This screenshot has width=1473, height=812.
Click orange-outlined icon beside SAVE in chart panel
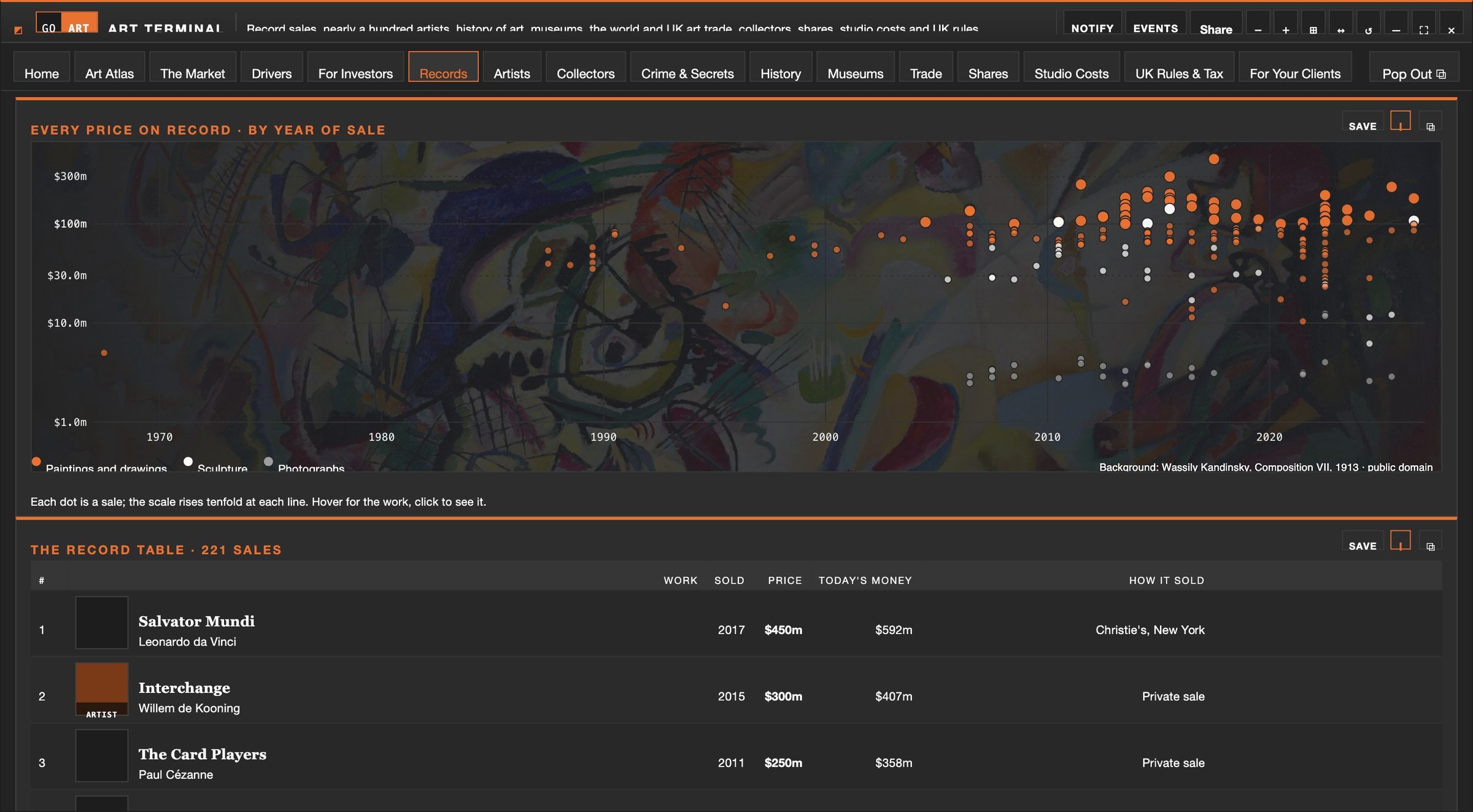pos(1400,121)
